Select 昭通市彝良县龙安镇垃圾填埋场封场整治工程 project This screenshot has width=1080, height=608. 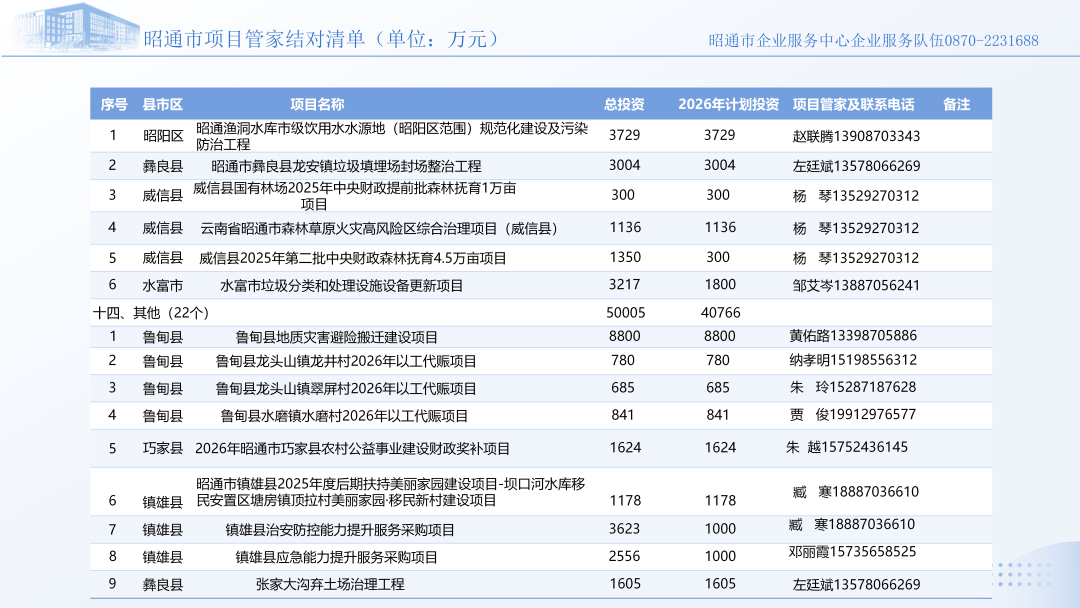coord(346,166)
